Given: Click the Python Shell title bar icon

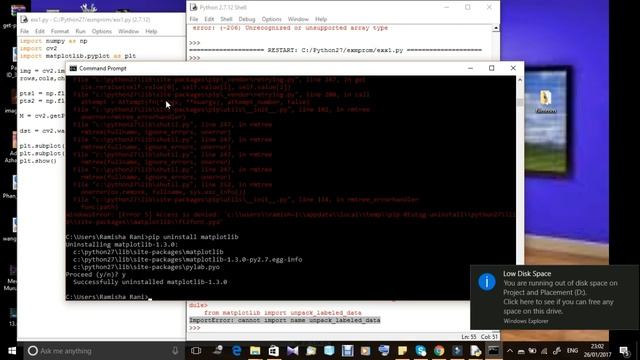Looking at the screenshot, I should pyautogui.click(x=193, y=7).
